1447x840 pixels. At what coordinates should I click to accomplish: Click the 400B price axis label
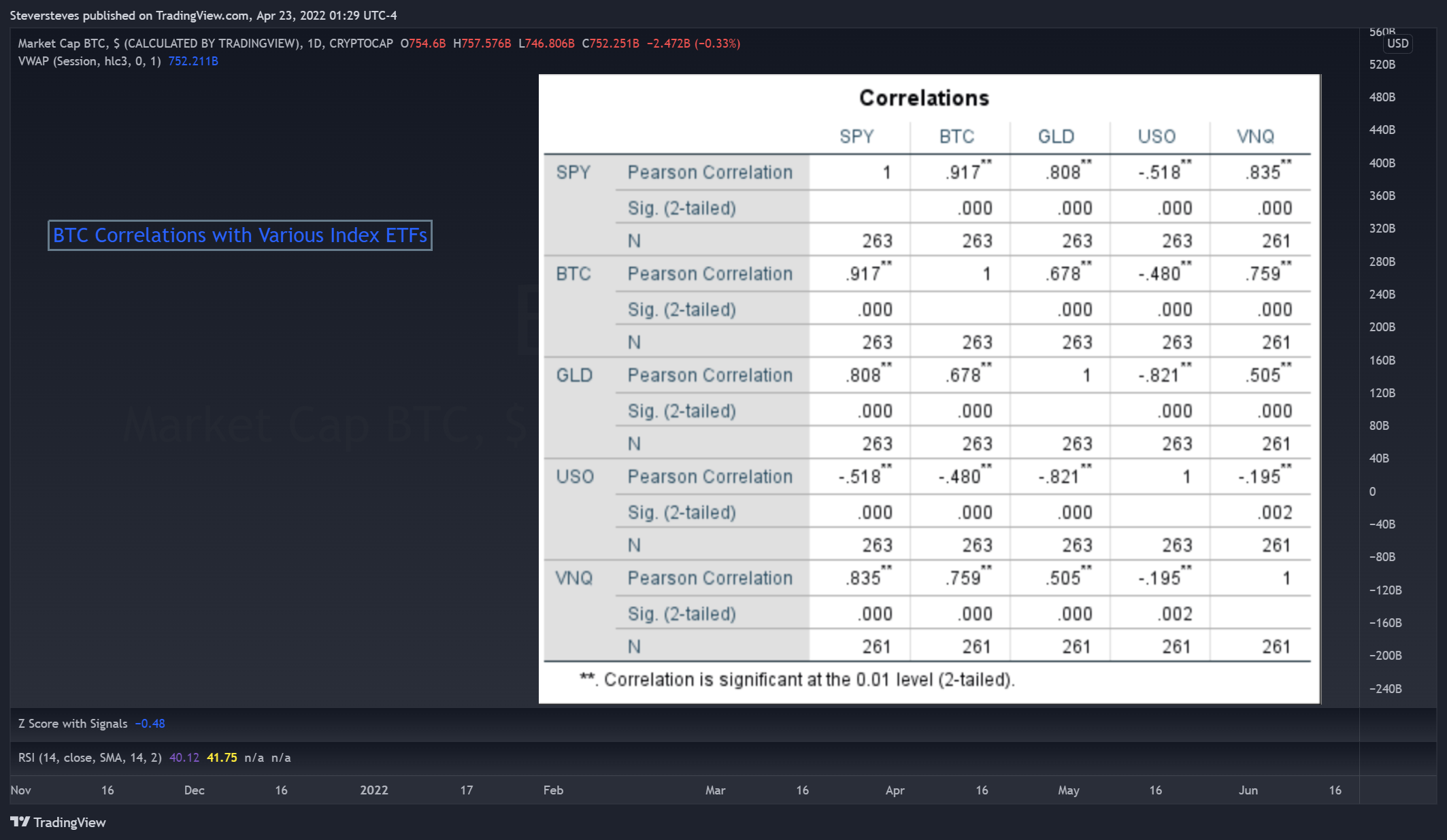click(x=1382, y=163)
